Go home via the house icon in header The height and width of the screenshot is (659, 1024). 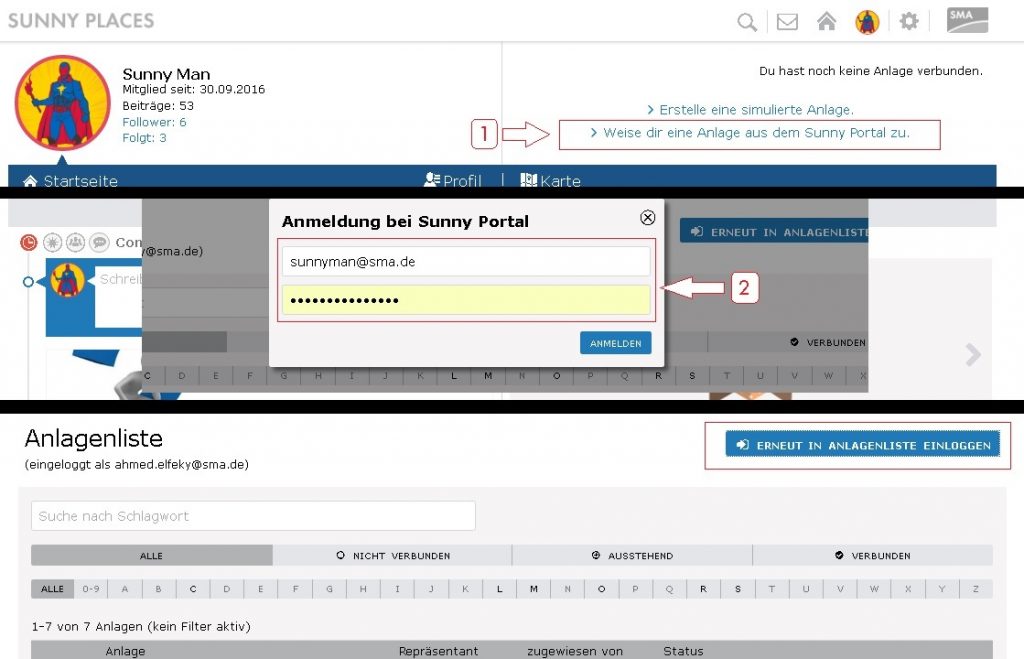click(827, 22)
